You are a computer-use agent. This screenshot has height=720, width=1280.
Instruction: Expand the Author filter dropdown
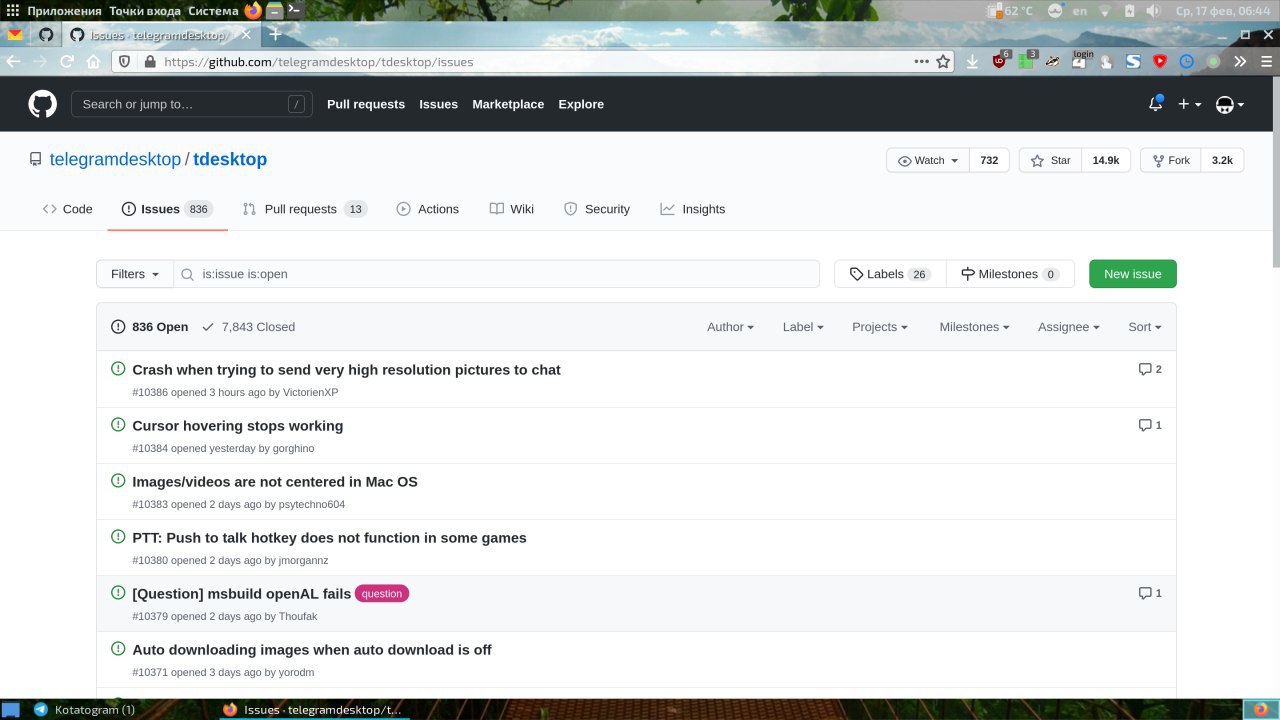click(x=730, y=327)
